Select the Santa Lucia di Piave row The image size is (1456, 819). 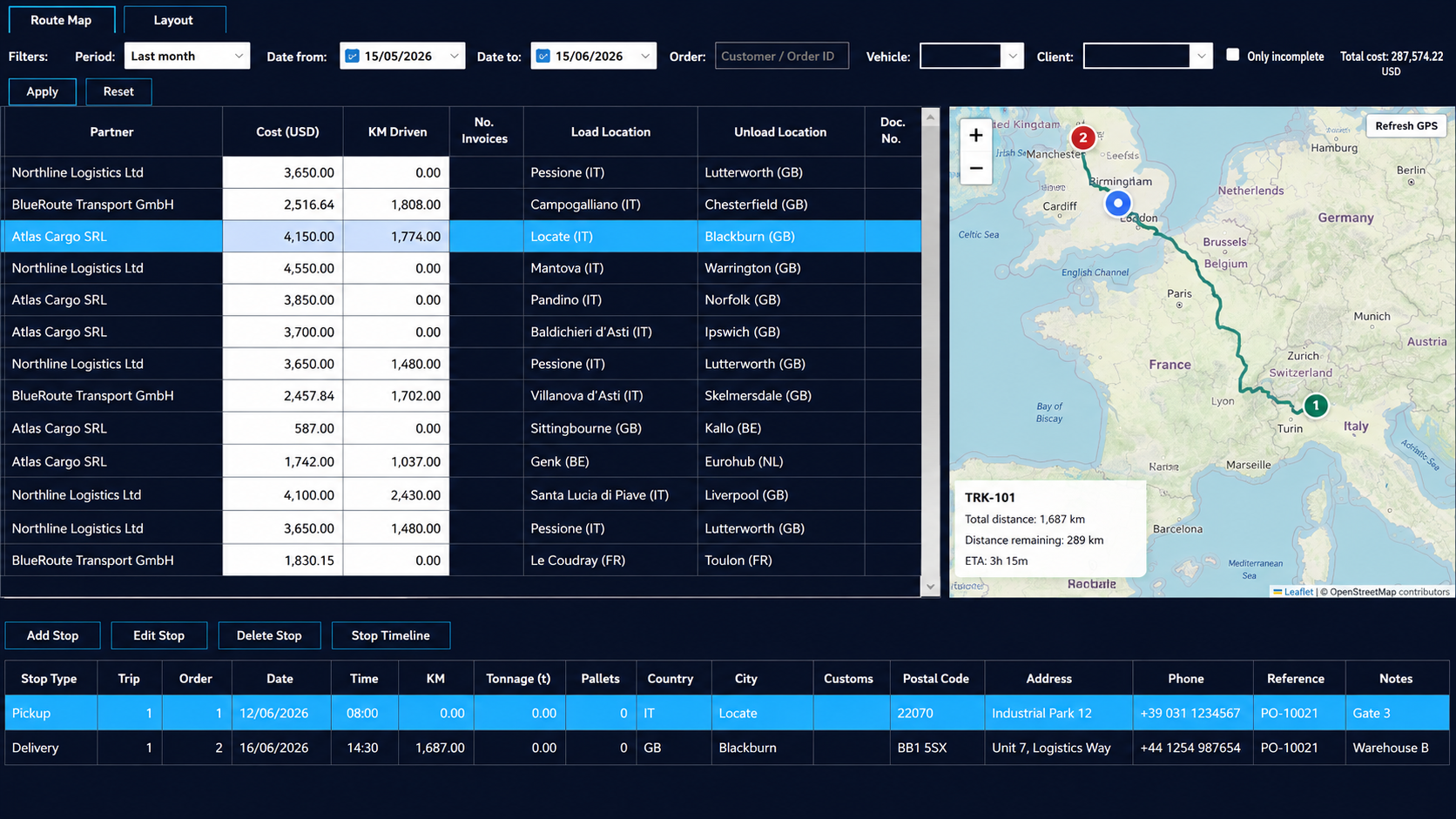pos(462,494)
